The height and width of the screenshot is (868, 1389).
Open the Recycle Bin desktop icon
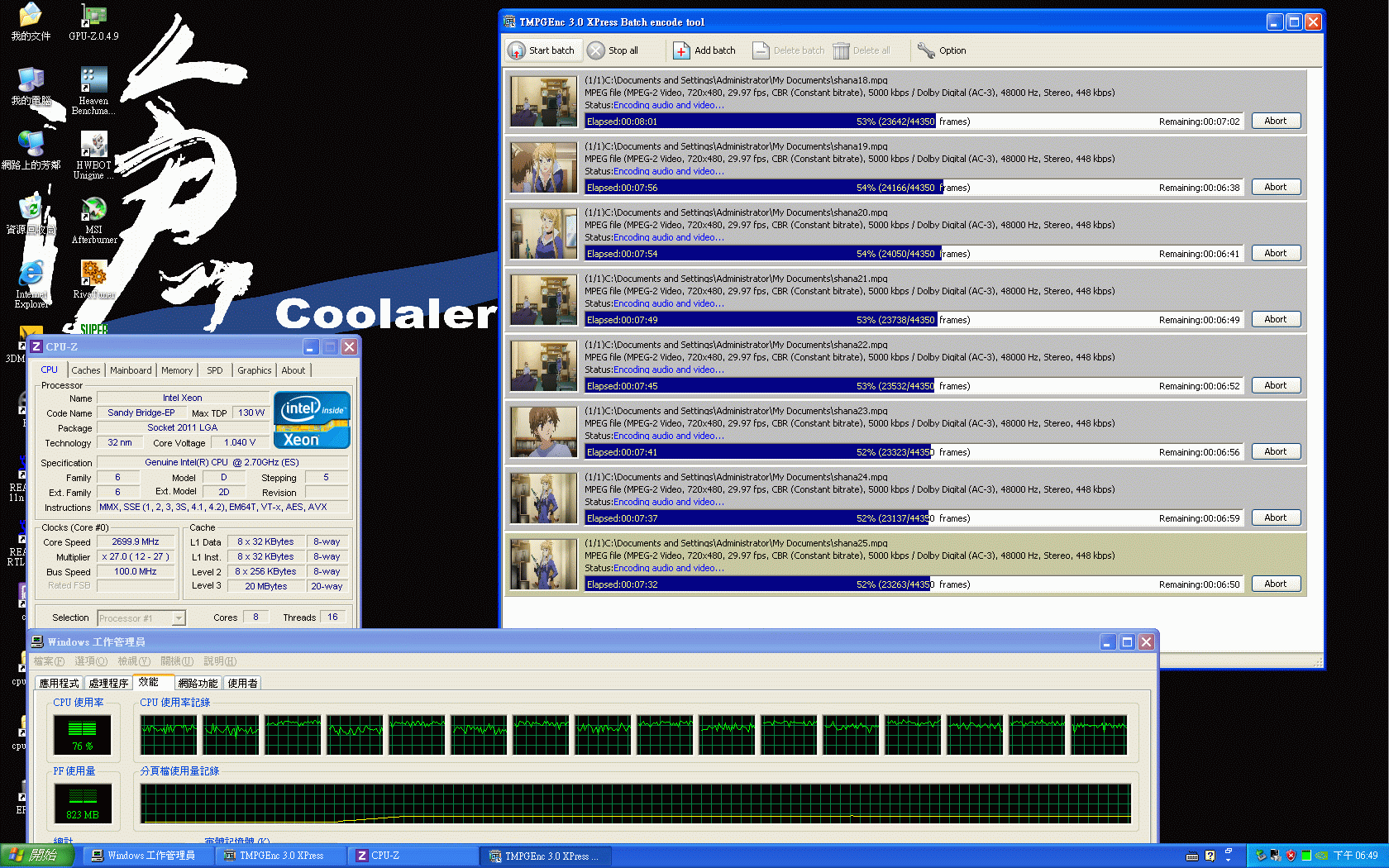click(31, 215)
